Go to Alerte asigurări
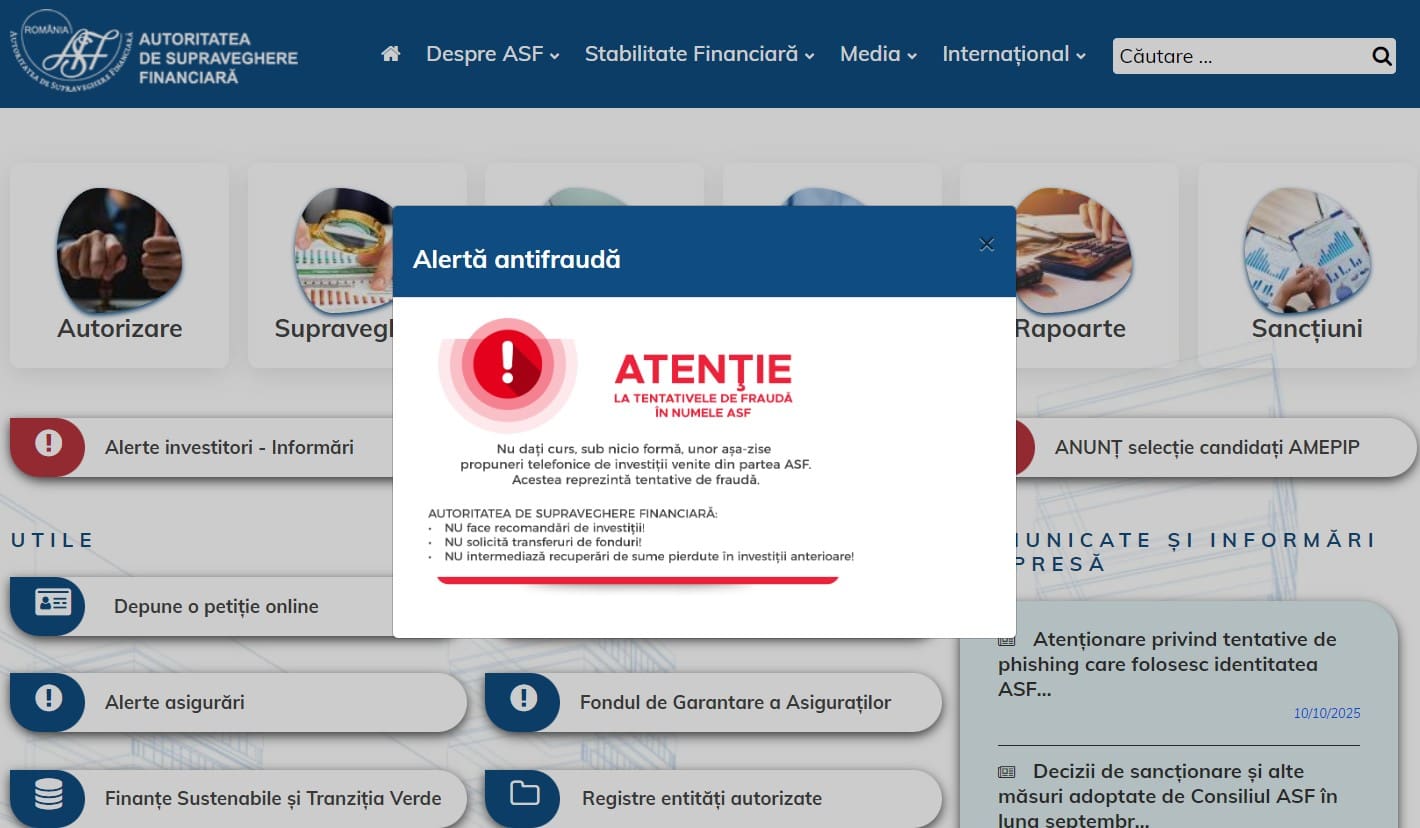1420x828 pixels. coord(175,702)
